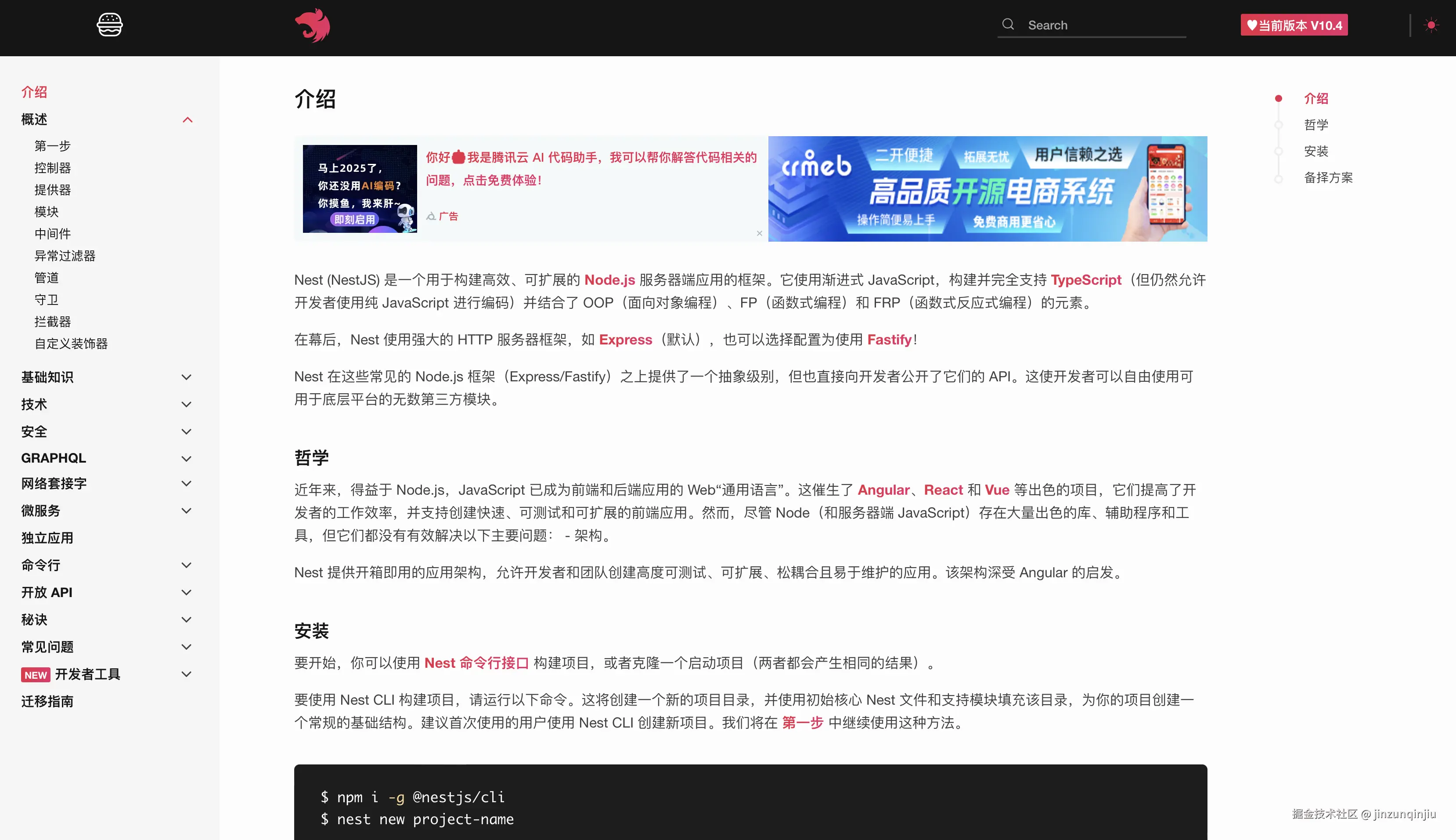Open 迁移指南 from the sidebar

(47, 701)
